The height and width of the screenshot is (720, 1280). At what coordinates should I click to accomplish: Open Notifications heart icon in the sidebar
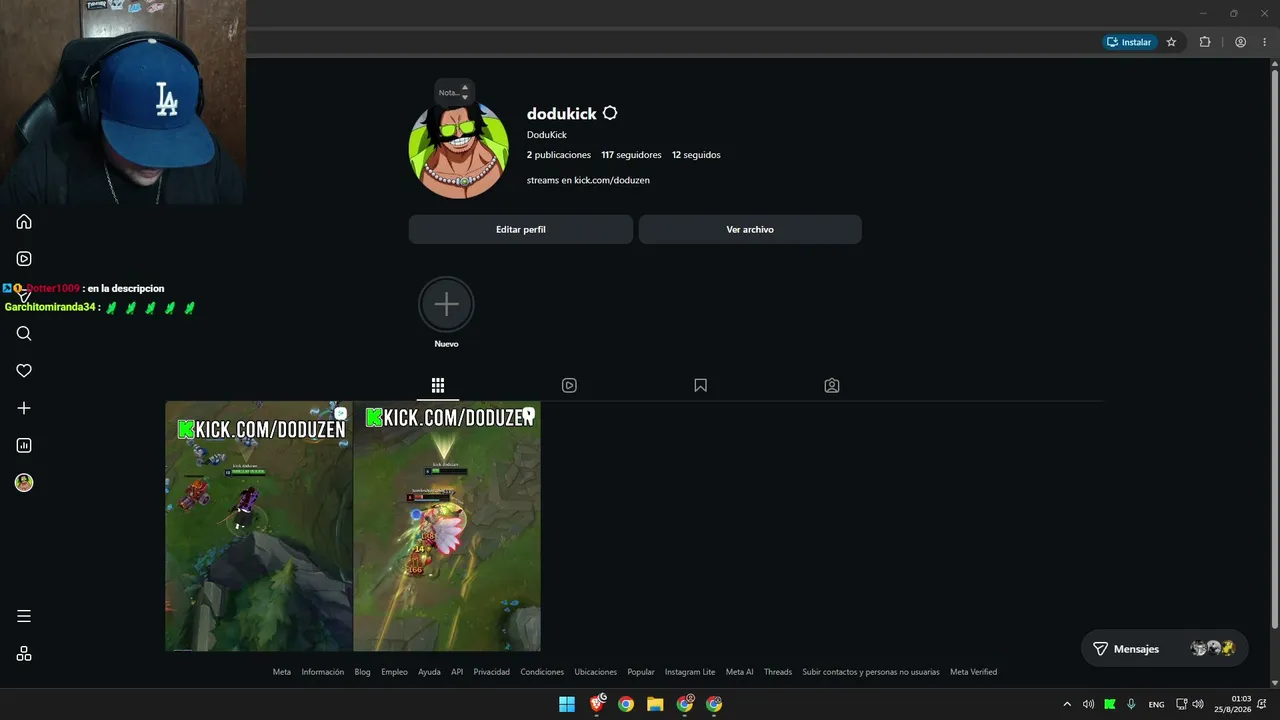[x=24, y=371]
